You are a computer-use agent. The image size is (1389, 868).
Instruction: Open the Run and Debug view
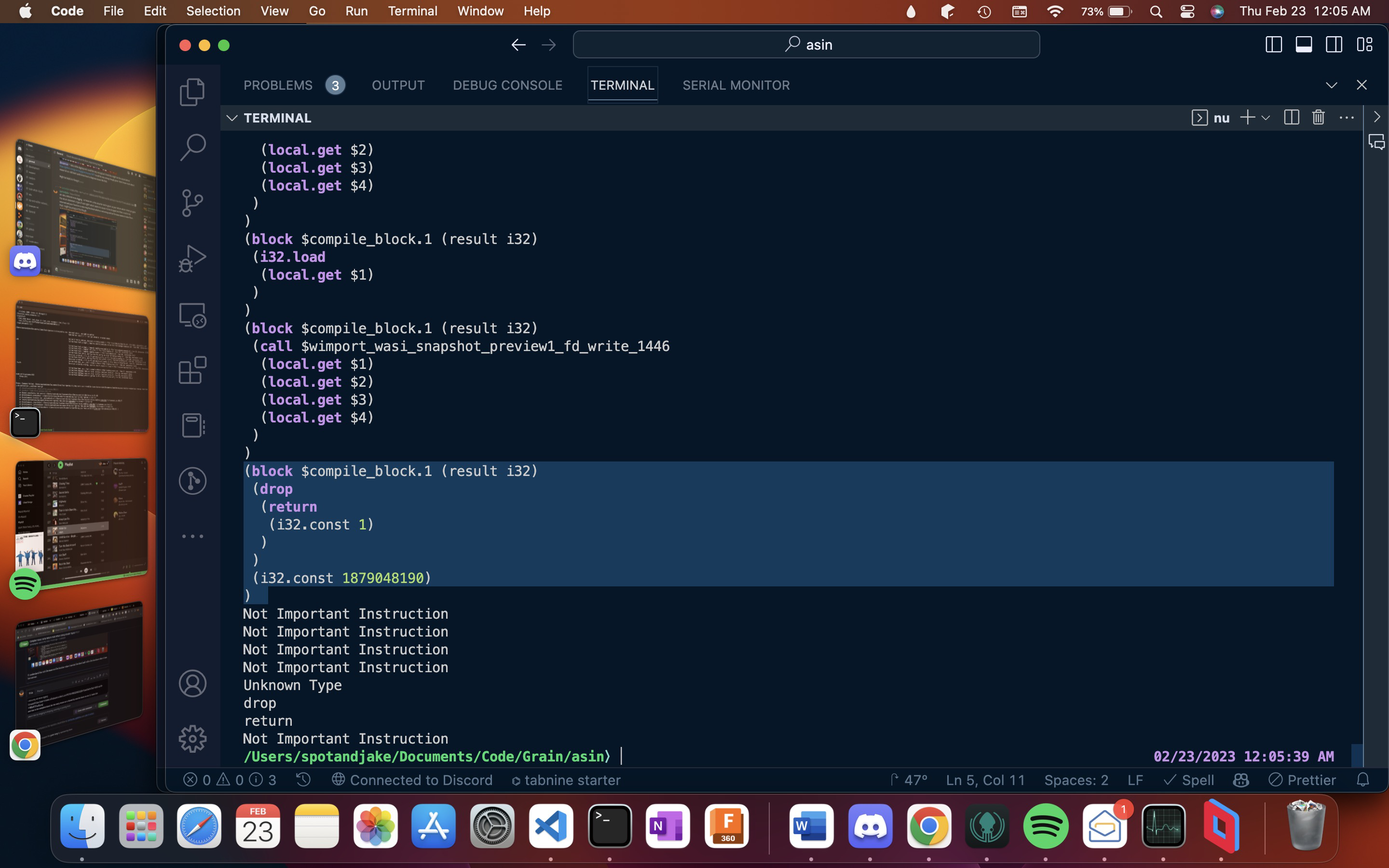pyautogui.click(x=192, y=258)
